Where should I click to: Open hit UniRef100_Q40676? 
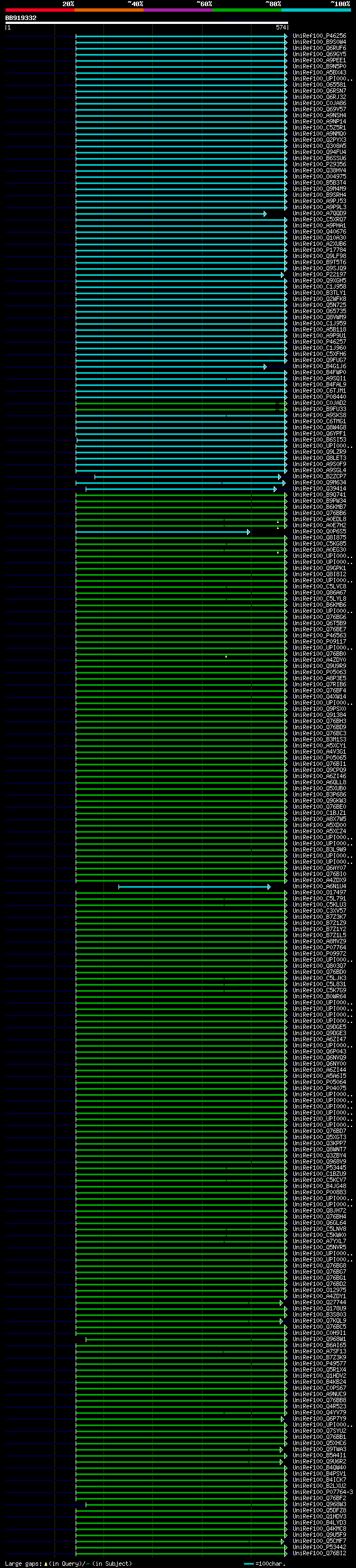pyautogui.click(x=319, y=232)
